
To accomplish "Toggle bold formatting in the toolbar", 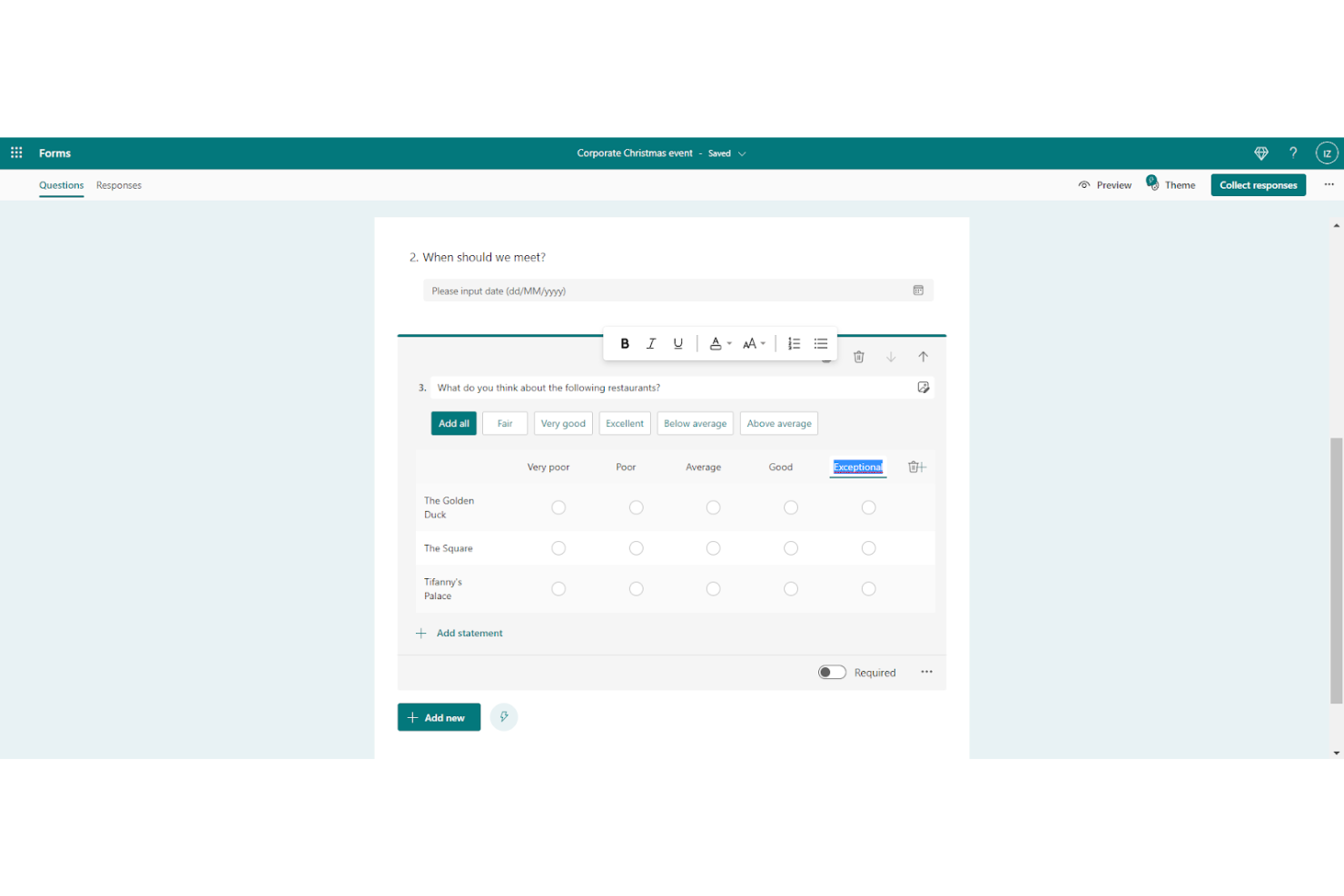I will coord(625,343).
